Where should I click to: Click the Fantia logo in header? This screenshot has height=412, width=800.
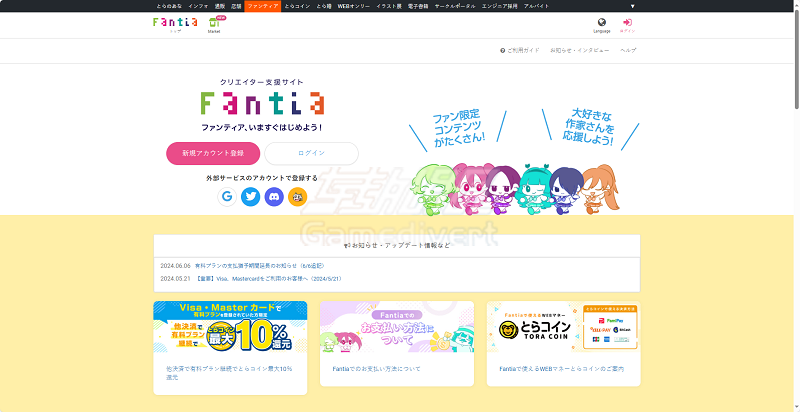click(168, 22)
